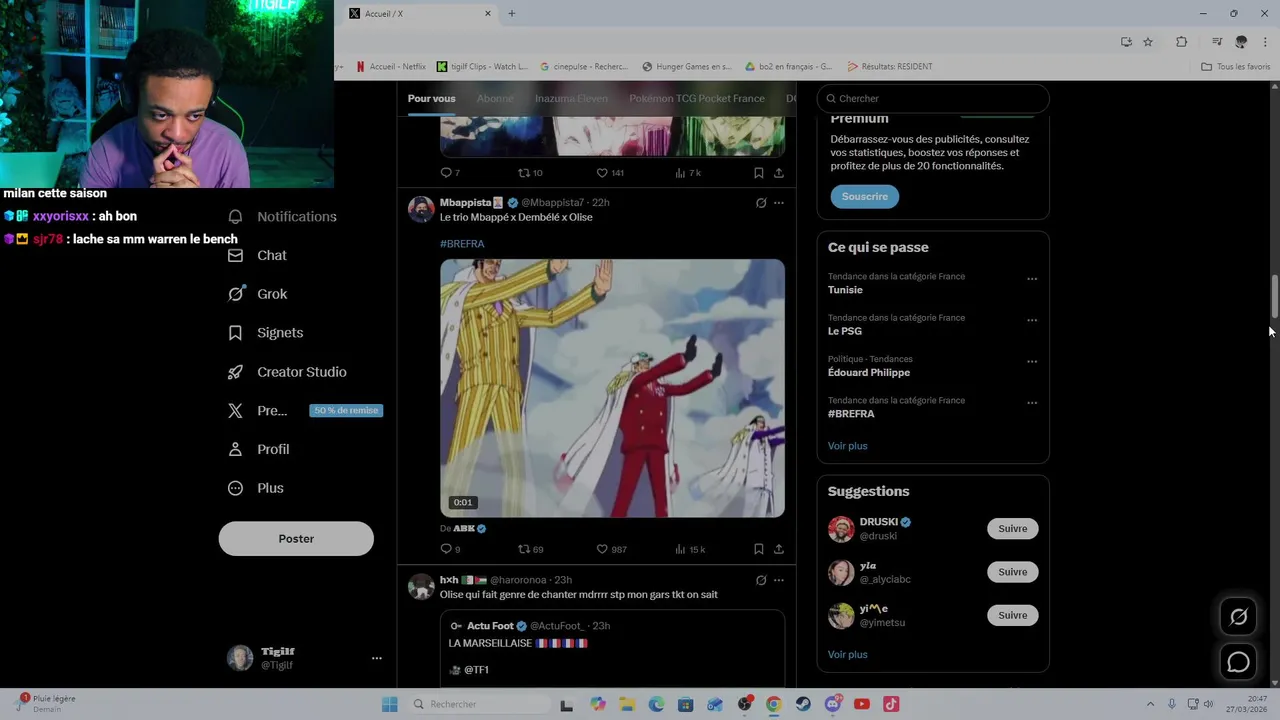Open the Chat envelope icon in sidebar
The image size is (1280, 720).
coord(235,255)
